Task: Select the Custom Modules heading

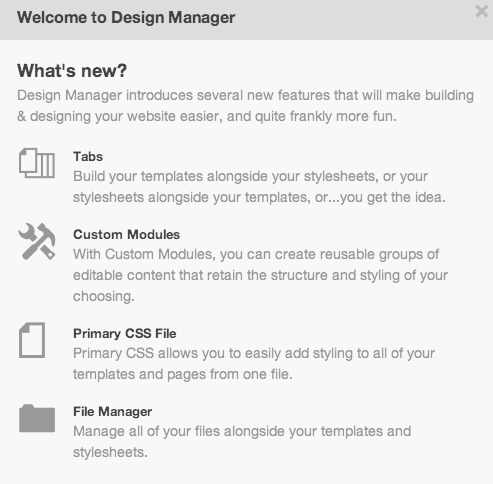Action: 127,235
